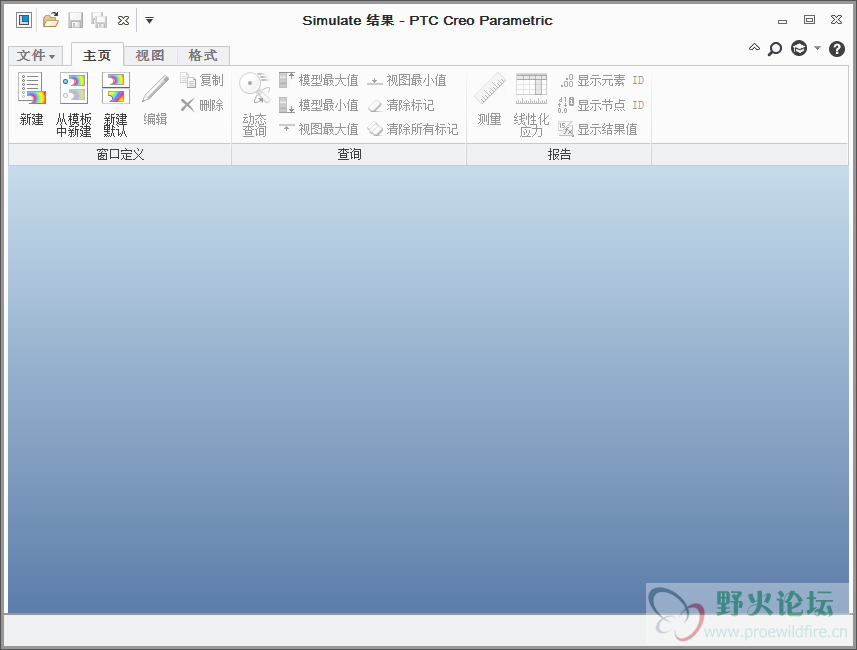
Task: Click 视图最小值 query button
Action: pos(407,80)
